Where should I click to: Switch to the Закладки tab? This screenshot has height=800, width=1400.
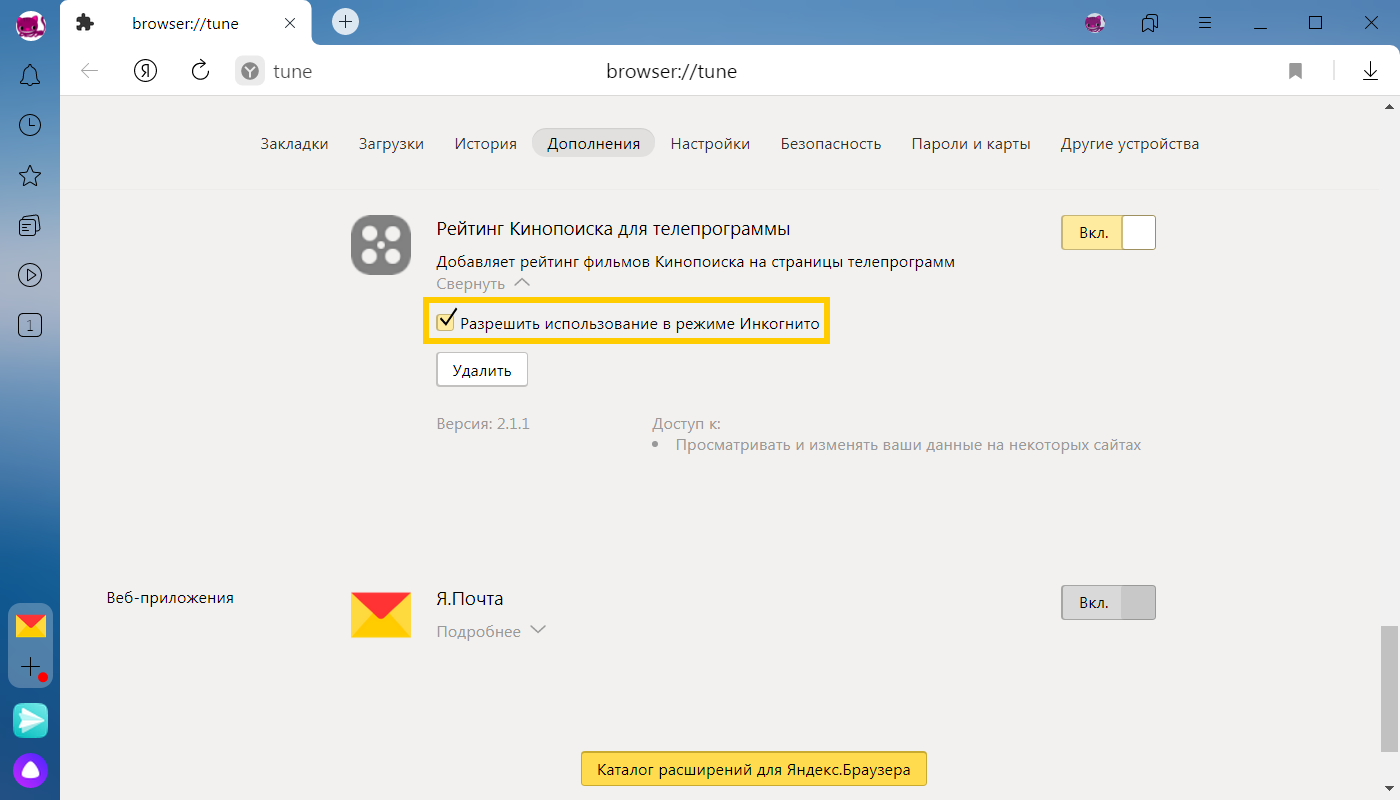(x=294, y=143)
